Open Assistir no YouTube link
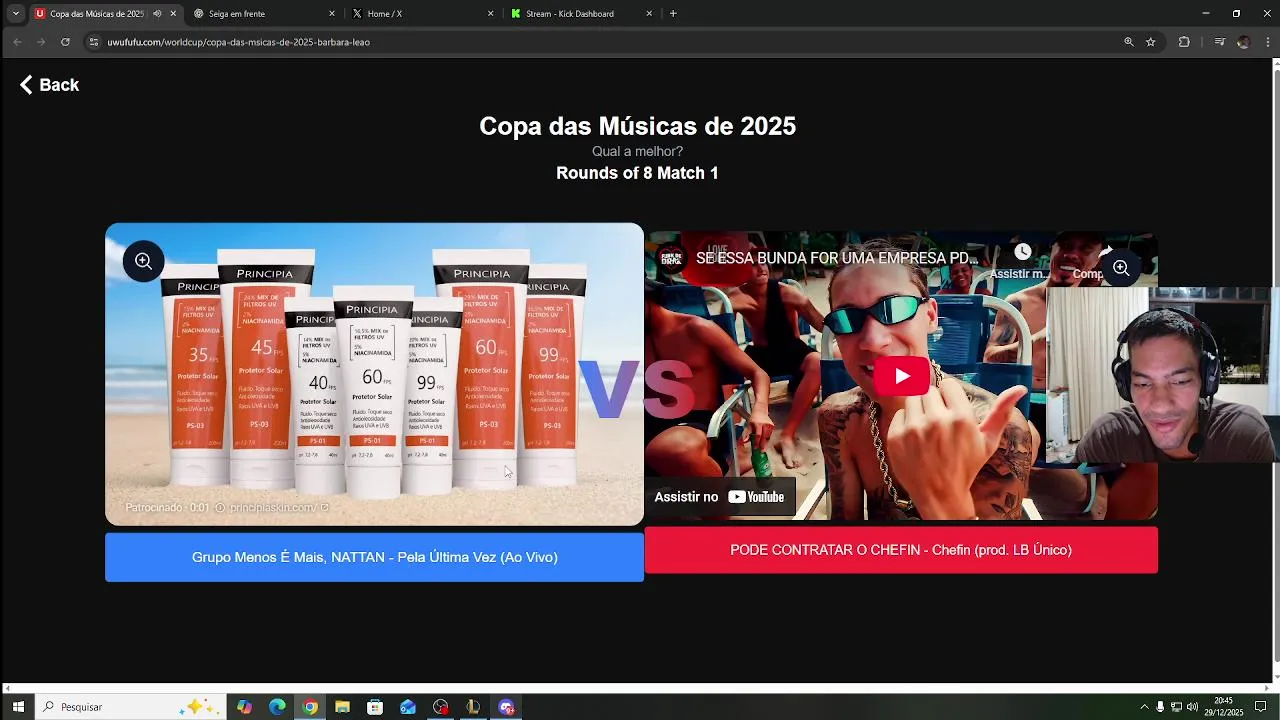1280x720 pixels. pos(719,497)
